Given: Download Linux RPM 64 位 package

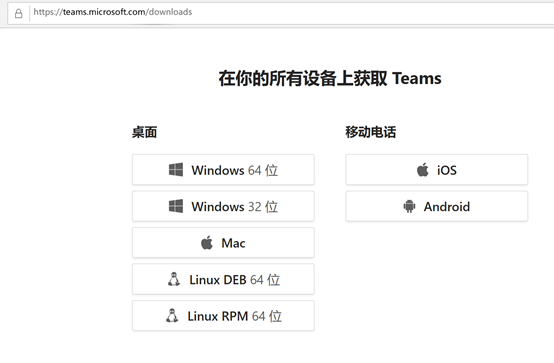Looking at the screenshot, I should 223,316.
